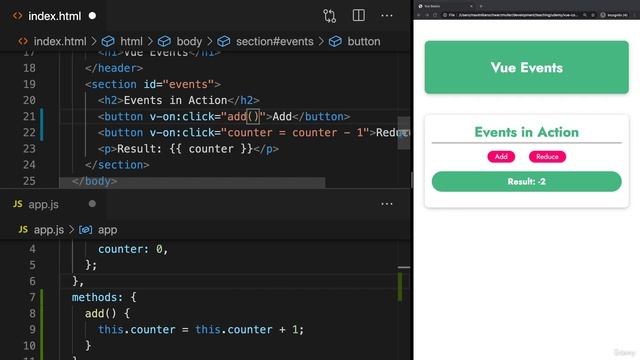Select the index.html editor tab

click(x=54, y=16)
